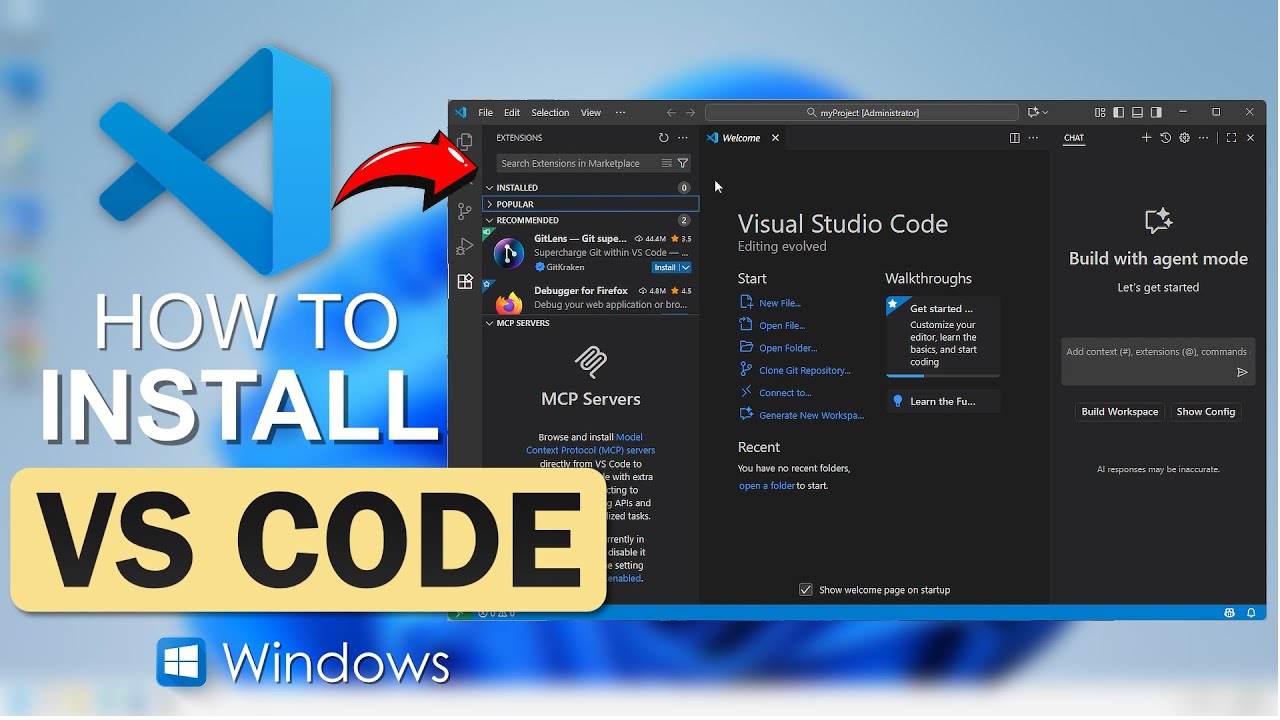Maximize the chat panel
Viewport: 1280px width, 720px height.
click(1231, 138)
